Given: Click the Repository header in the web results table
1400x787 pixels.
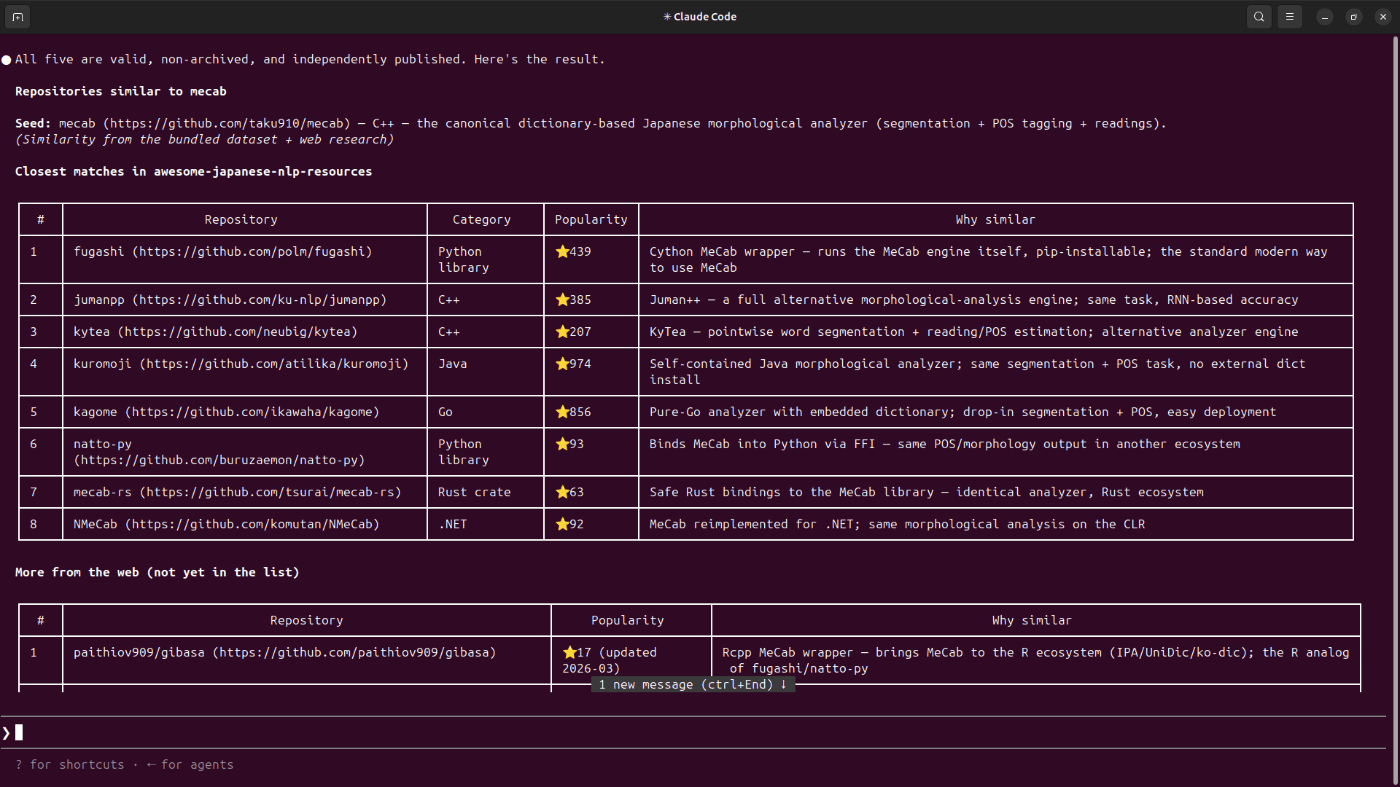Looking at the screenshot, I should (307, 620).
